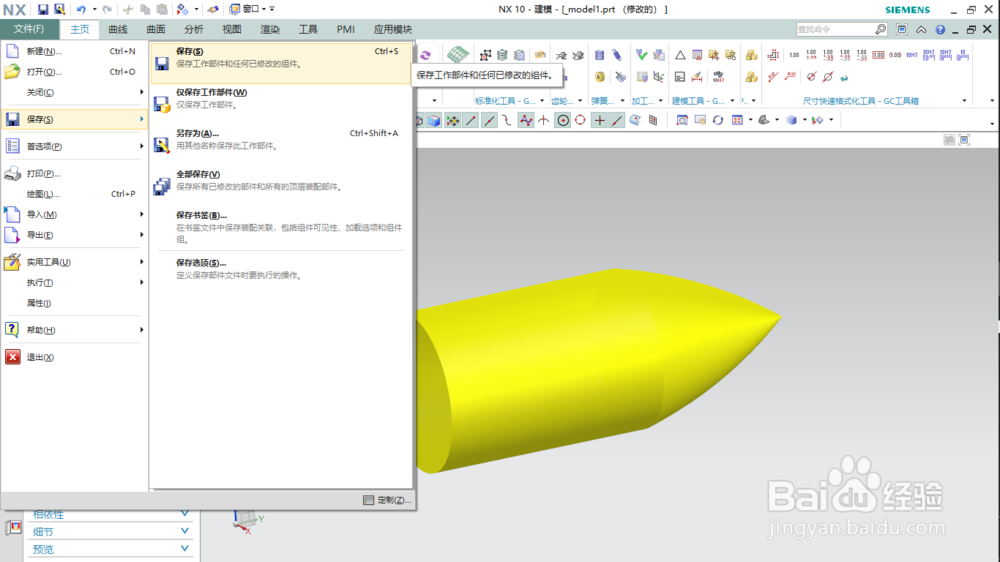Expand the 细节 panel section
Viewport: 1000px width, 562px height.
tap(110, 531)
